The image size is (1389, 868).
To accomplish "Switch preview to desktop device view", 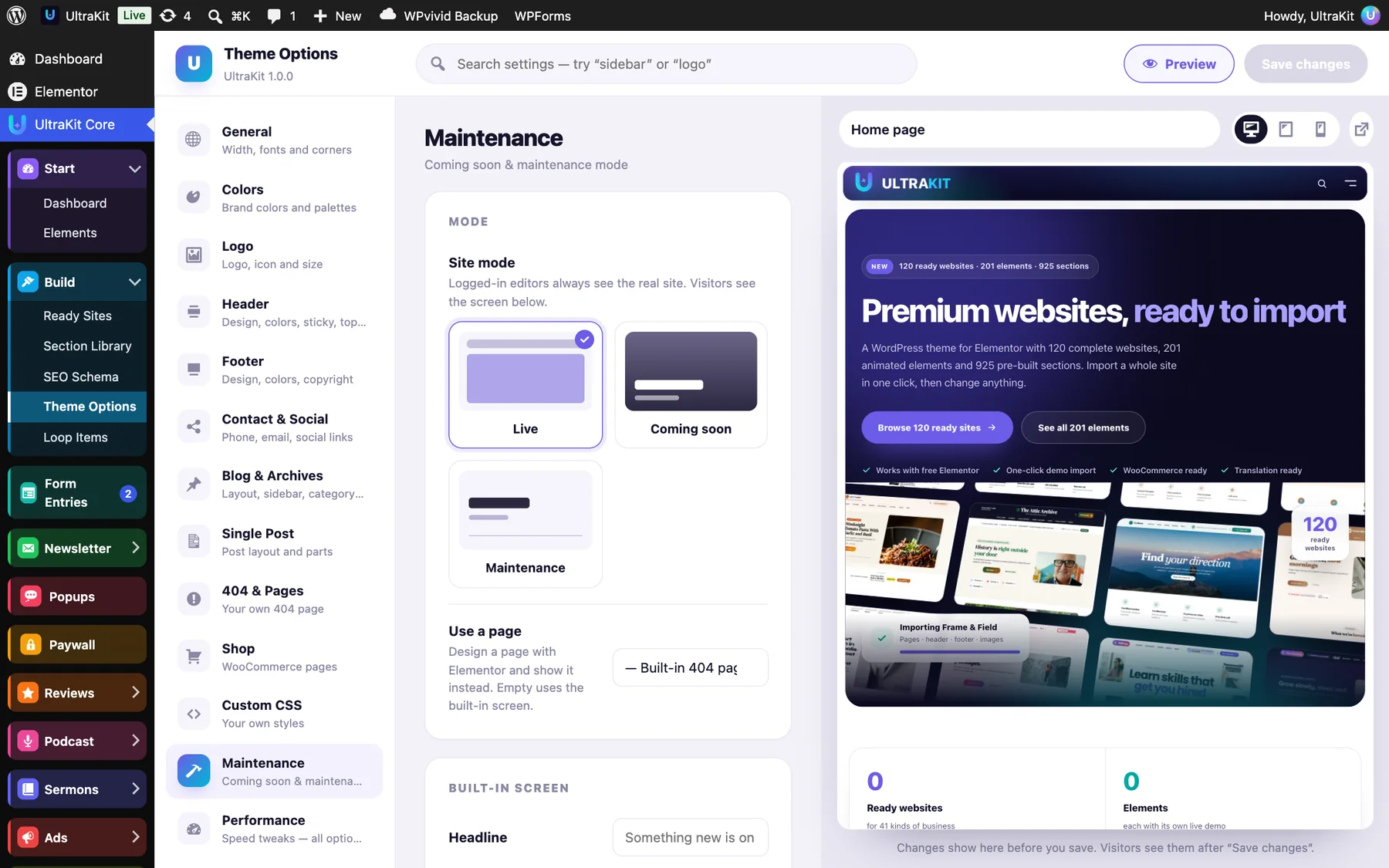I will pos(1251,130).
